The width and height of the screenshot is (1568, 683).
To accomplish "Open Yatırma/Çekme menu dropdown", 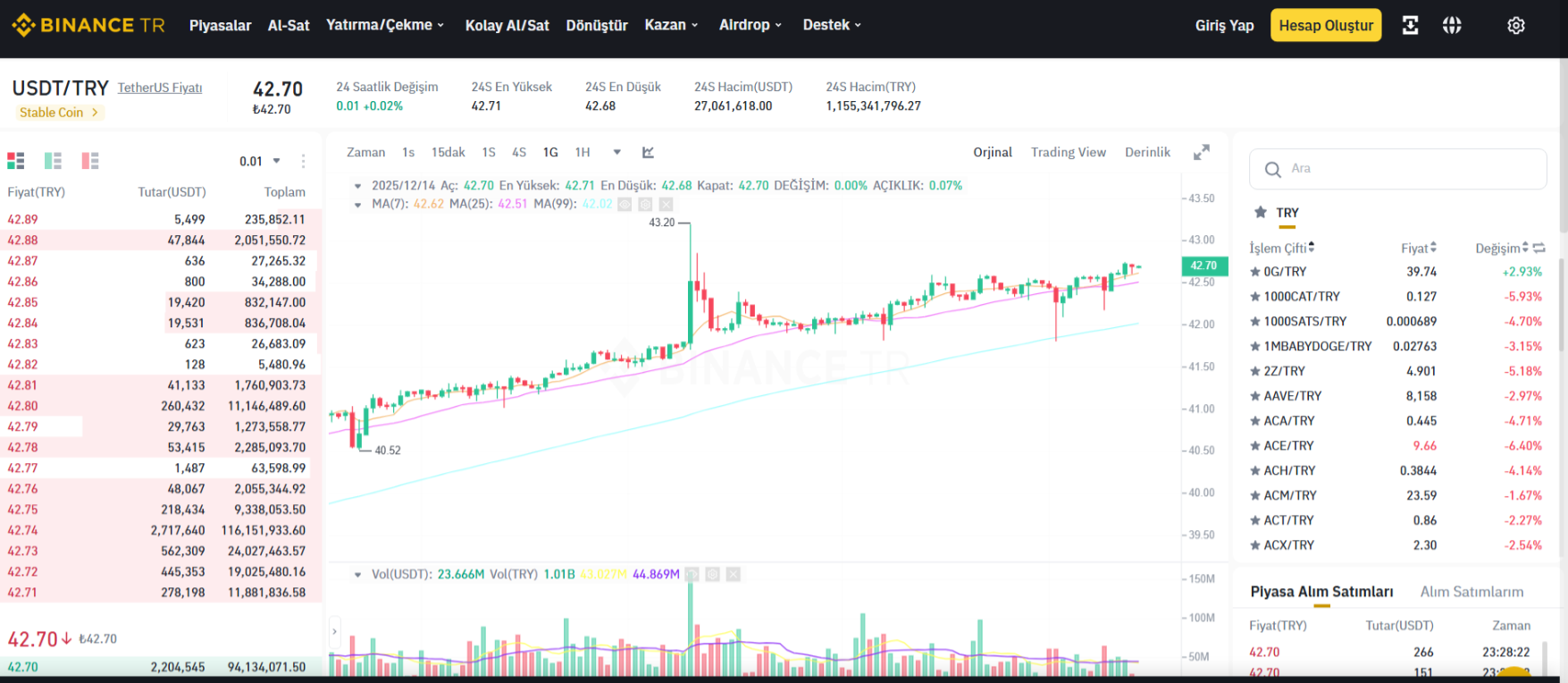I will pos(385,25).
